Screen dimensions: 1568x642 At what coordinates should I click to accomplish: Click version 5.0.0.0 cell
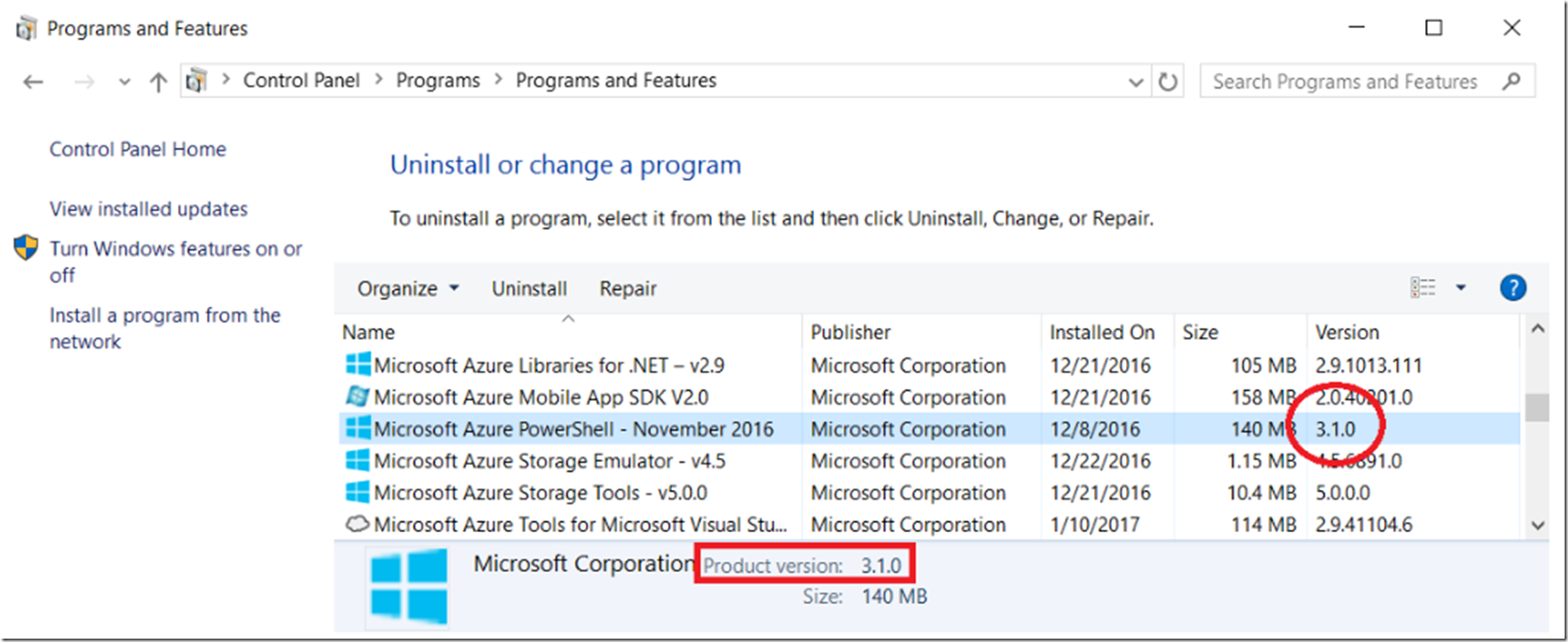(1343, 492)
